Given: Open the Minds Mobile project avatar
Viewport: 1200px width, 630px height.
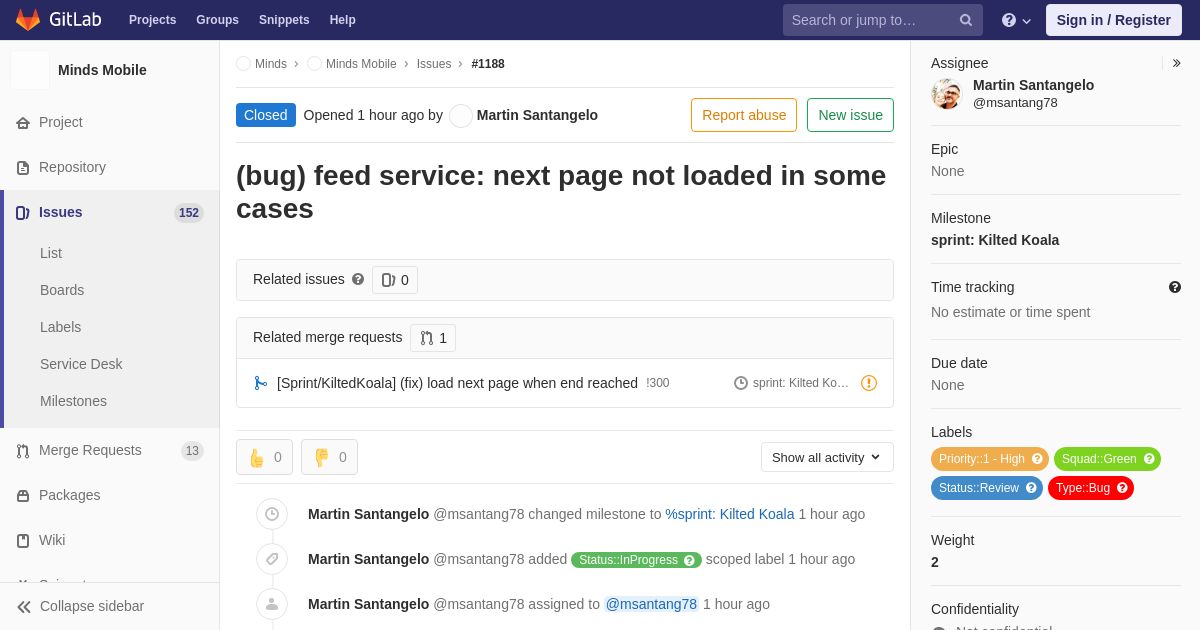Looking at the screenshot, I should pos(30,70).
